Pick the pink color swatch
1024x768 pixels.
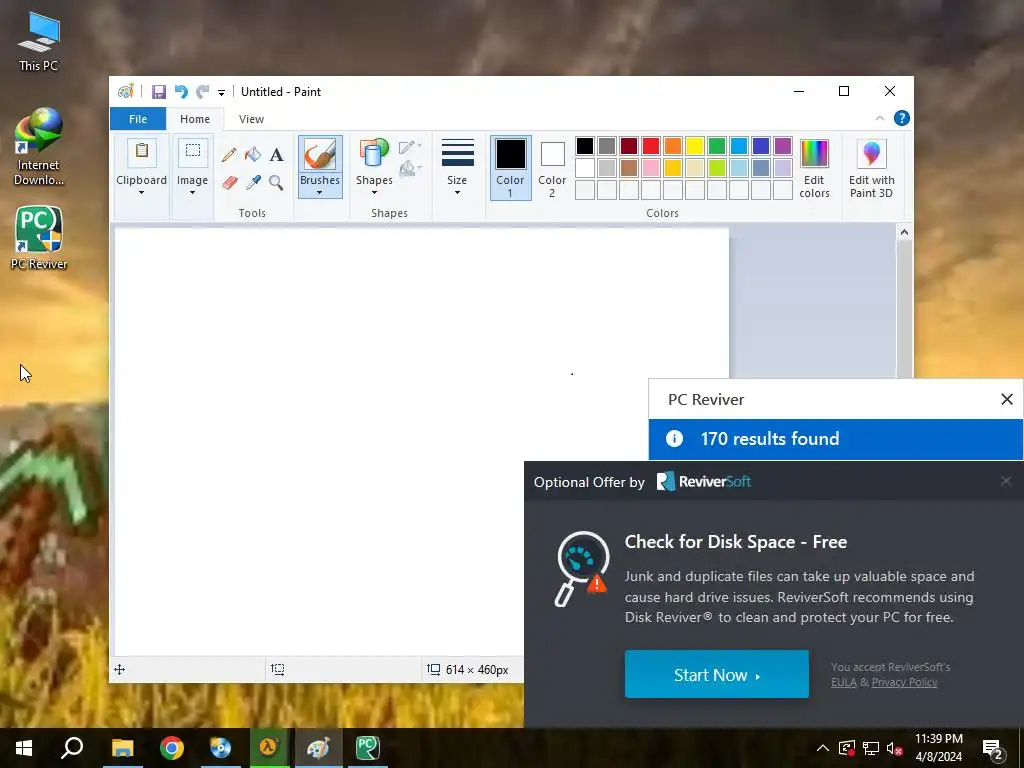point(651,168)
